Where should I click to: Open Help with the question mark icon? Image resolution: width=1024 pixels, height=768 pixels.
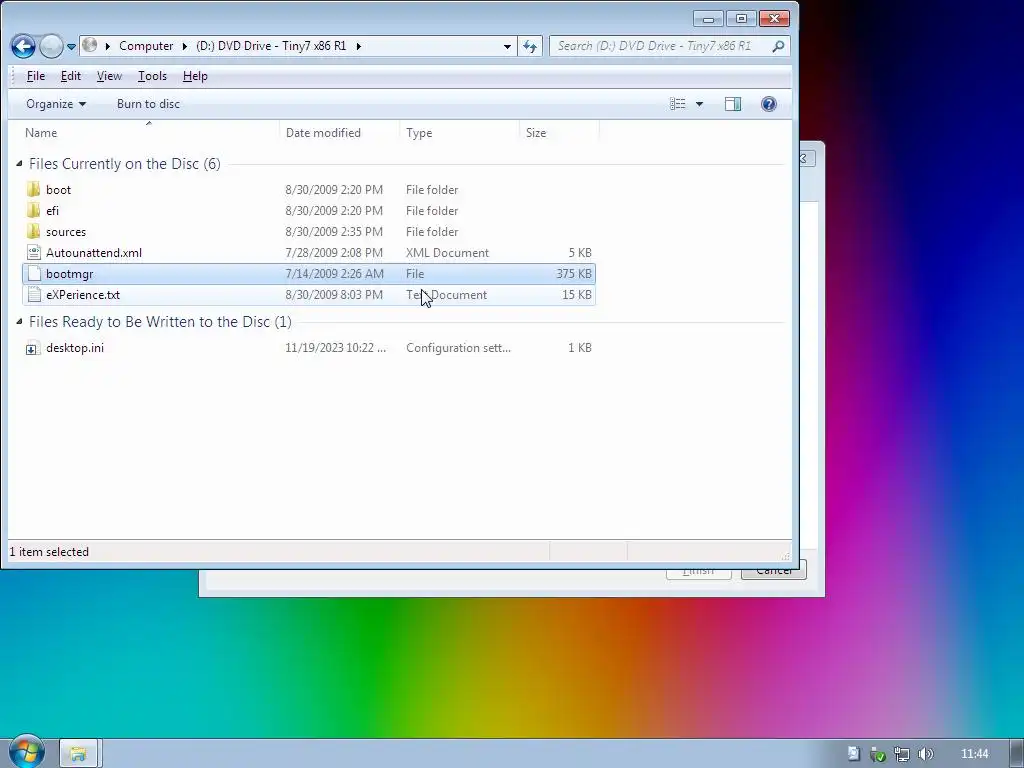click(x=769, y=104)
